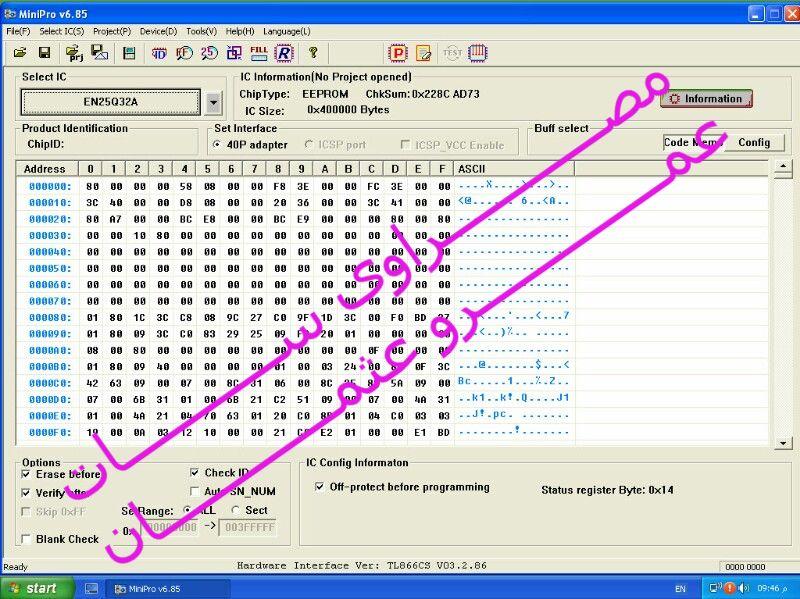
Task: Toggle the Check ID checkbox
Action: [x=194, y=472]
